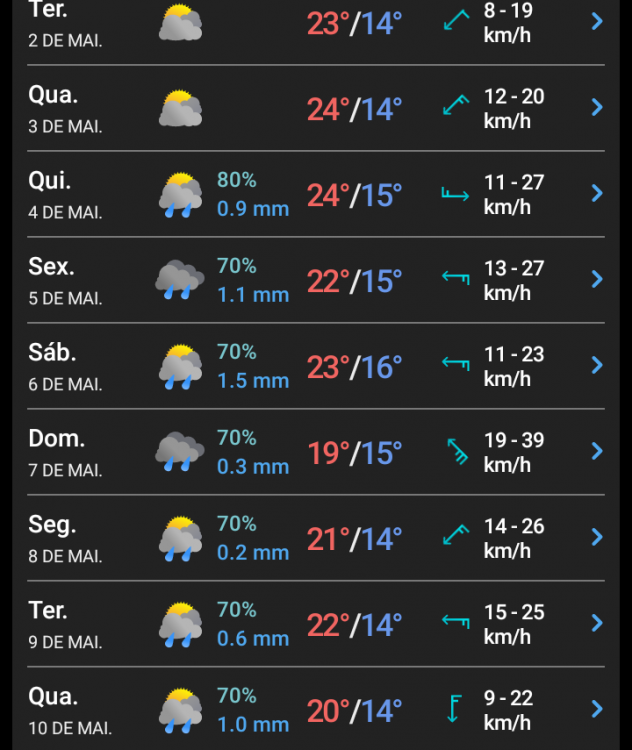632x750 pixels.
Task: Open the forecast for Sáb. 6 de mai.
Action: point(316,366)
